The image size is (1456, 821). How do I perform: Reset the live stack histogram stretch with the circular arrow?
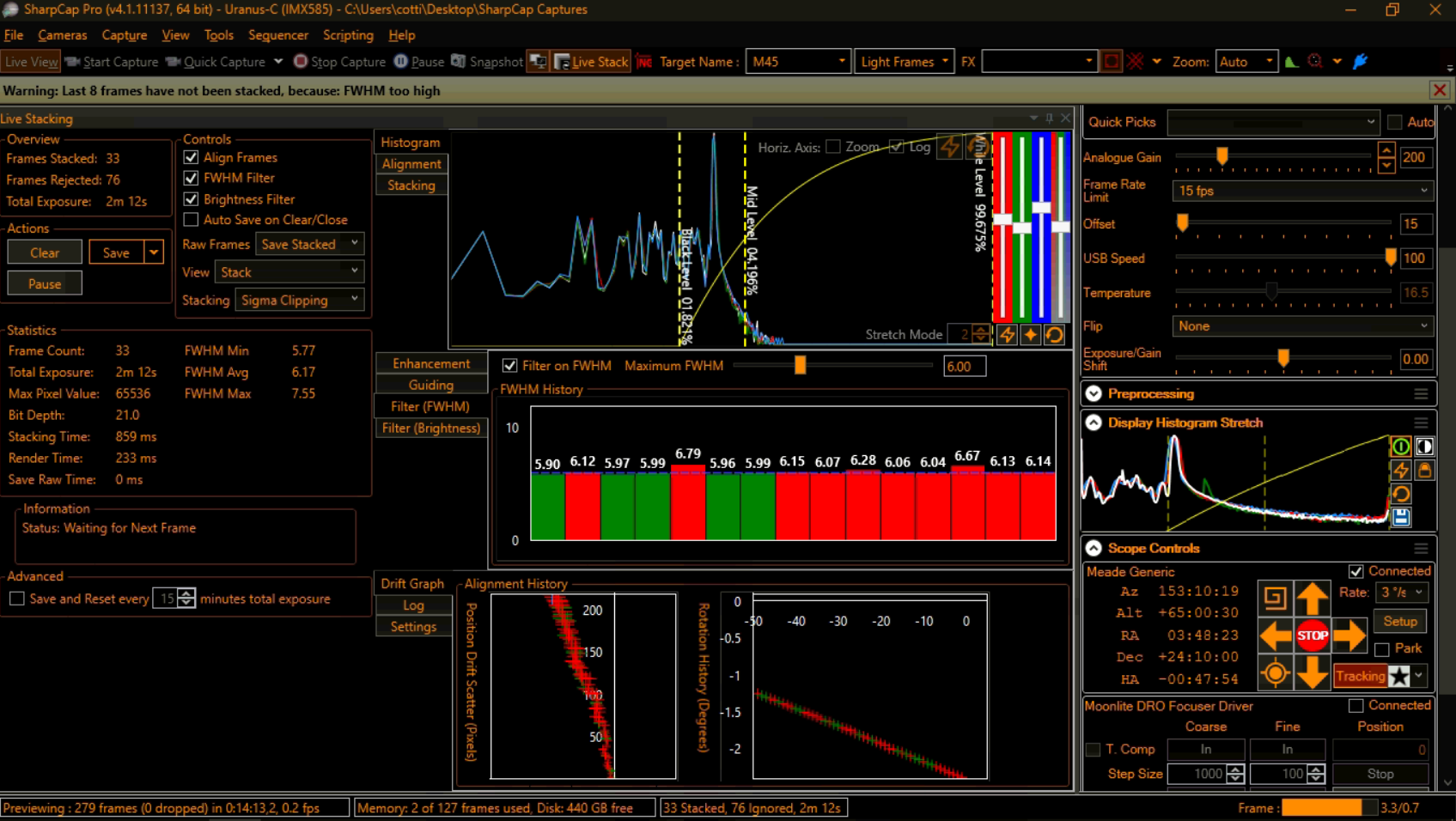click(1054, 335)
